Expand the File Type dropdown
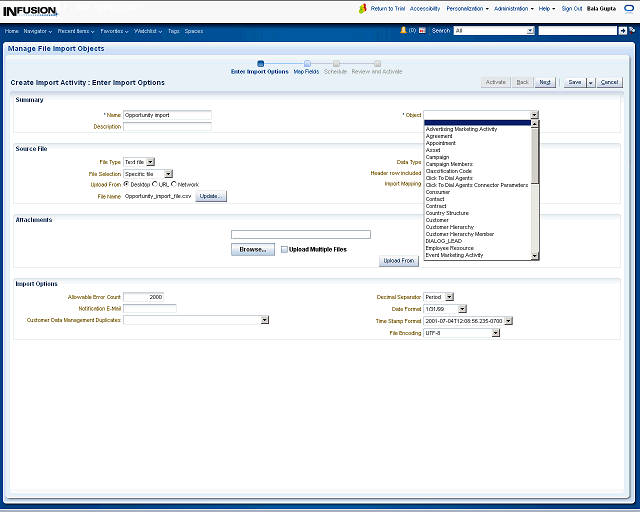Screen dimensions: 640x512 [151, 161]
